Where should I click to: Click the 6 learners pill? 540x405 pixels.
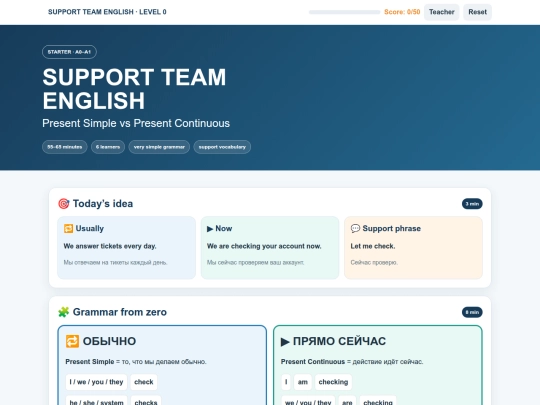[108, 147]
